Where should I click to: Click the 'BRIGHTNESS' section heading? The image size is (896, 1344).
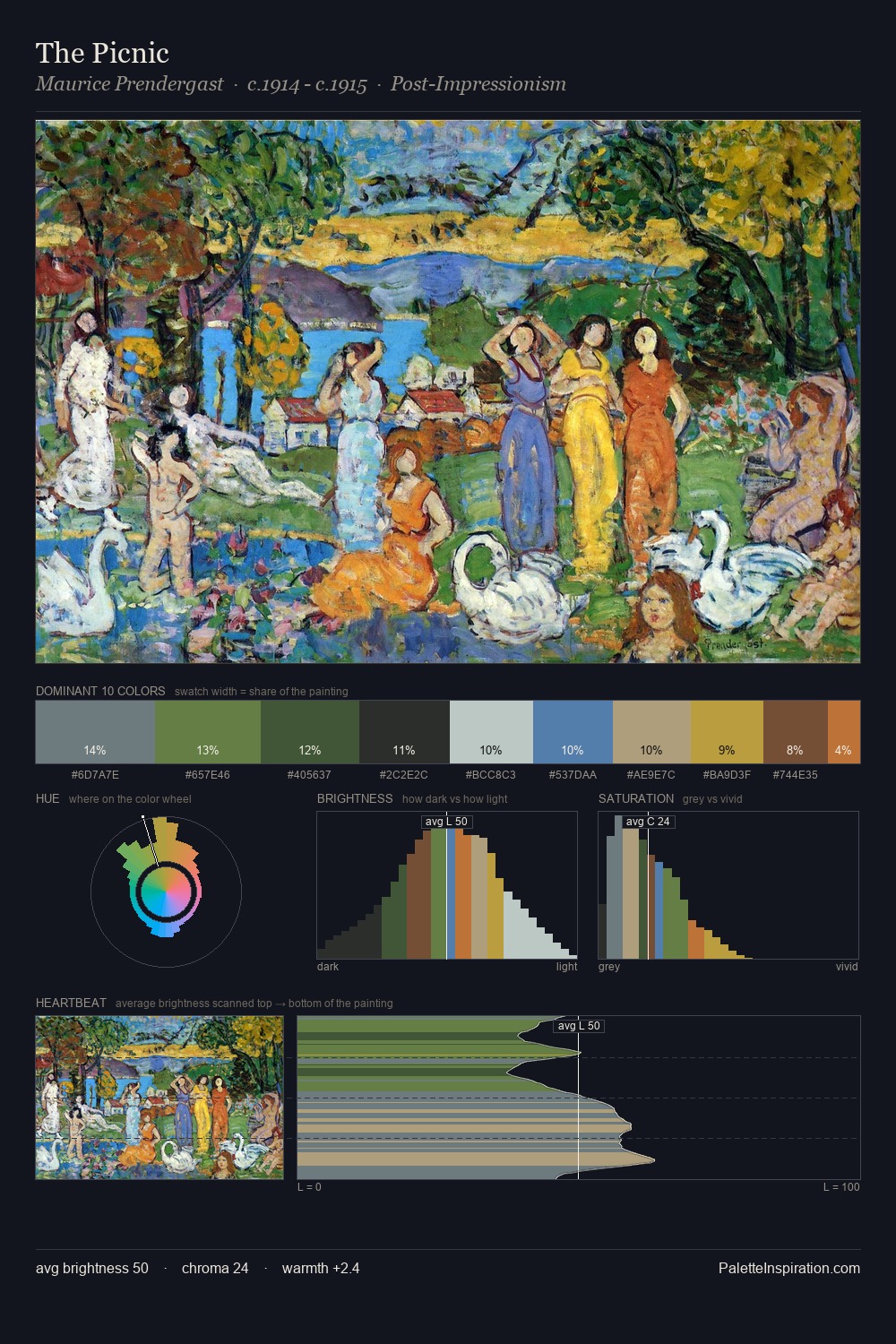(355, 798)
